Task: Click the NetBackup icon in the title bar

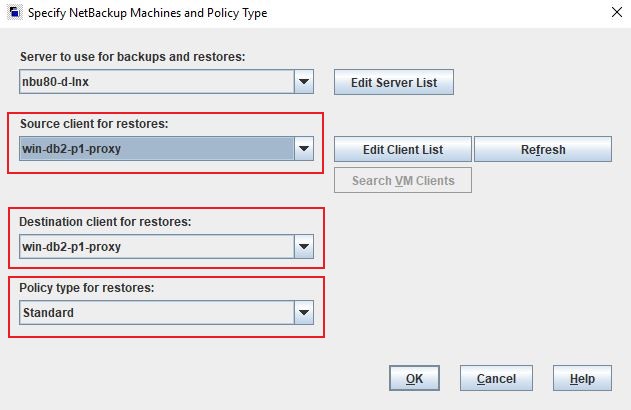Action: tap(13, 14)
